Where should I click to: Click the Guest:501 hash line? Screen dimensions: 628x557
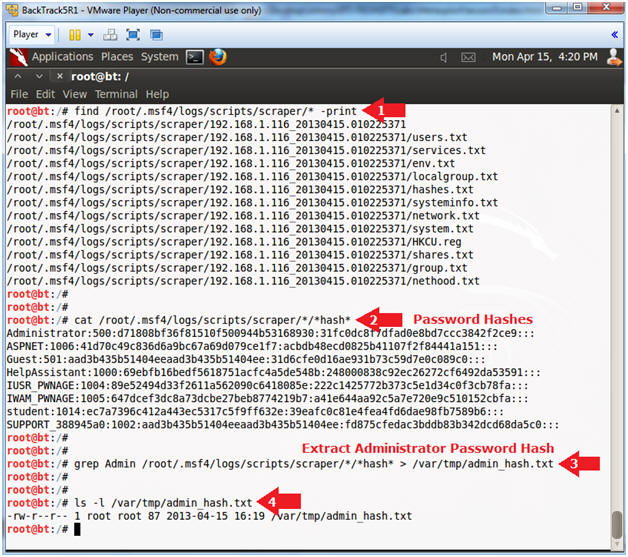pyautogui.click(x=246, y=359)
